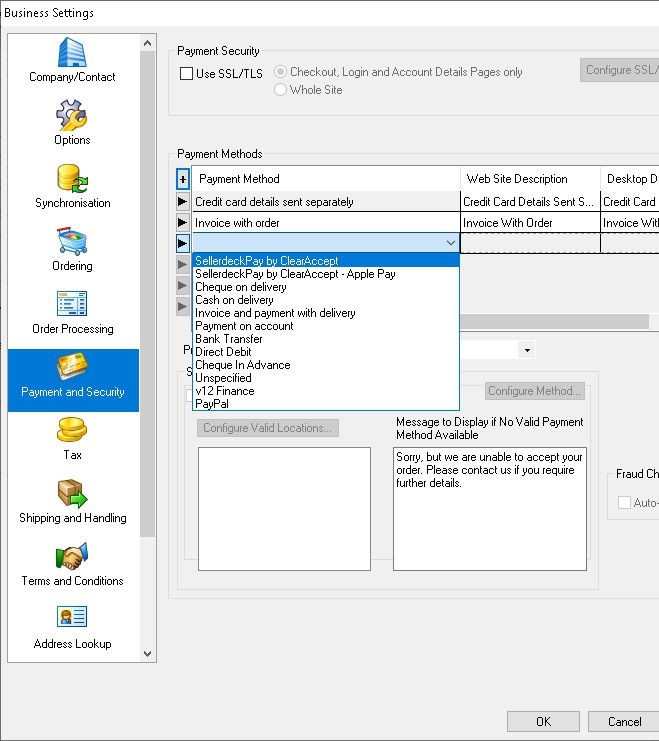
Task: Click the no valid payment message text box
Action: point(490,509)
